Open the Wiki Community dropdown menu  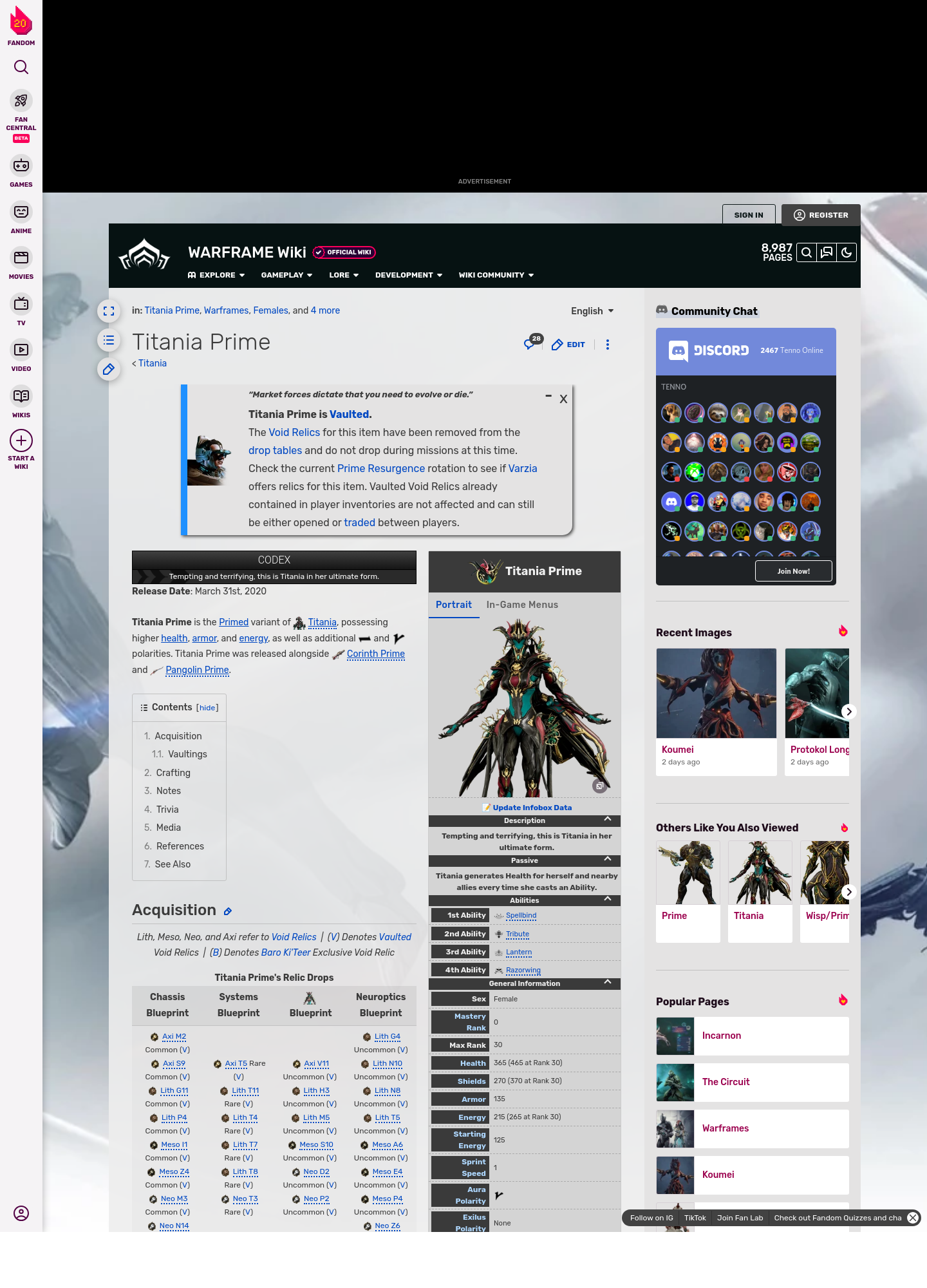point(496,275)
